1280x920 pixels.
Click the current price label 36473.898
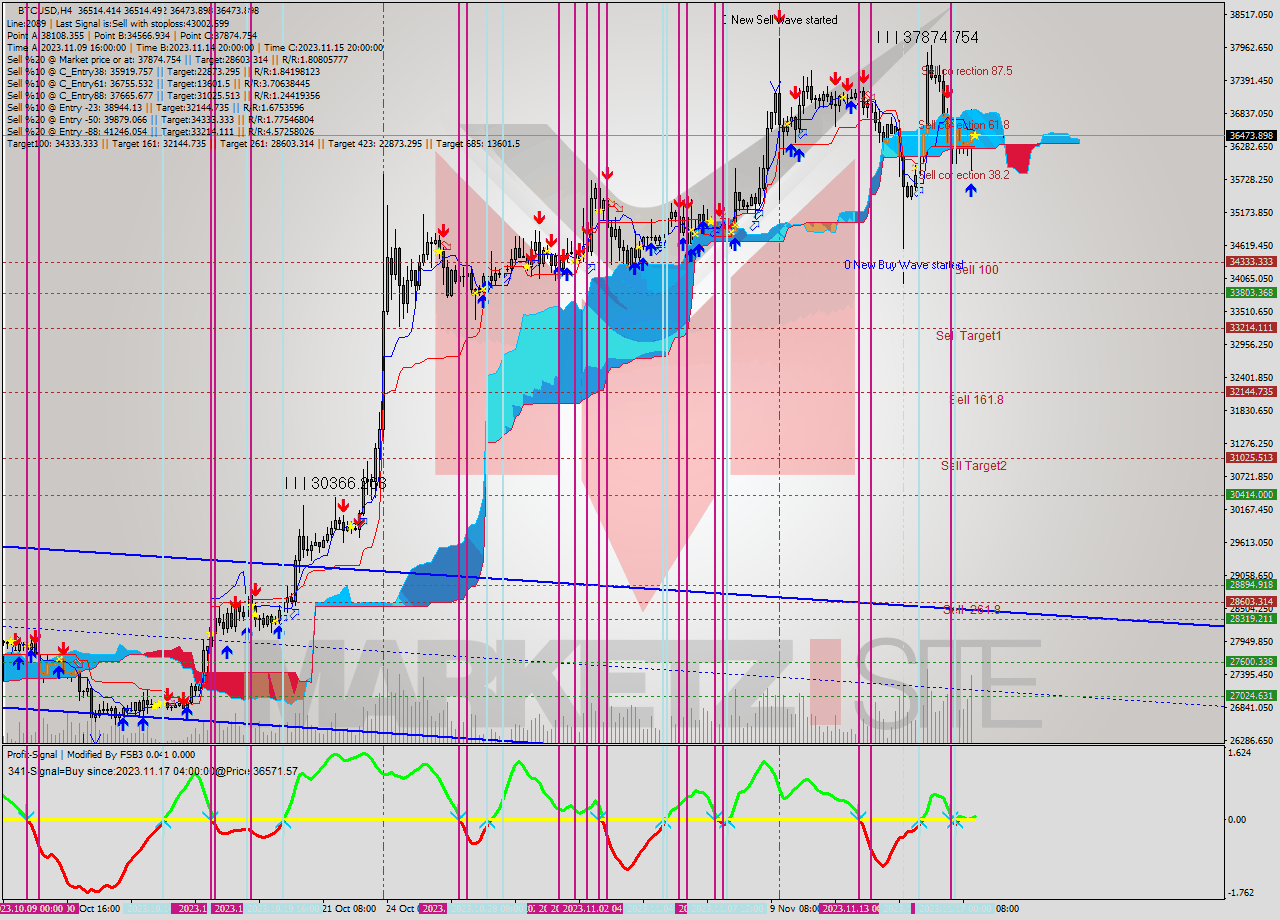pos(1251,135)
